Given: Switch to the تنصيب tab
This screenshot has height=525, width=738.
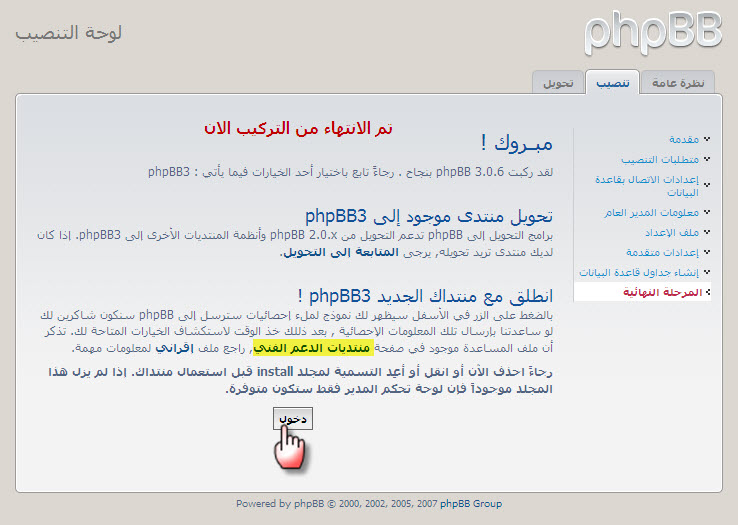Looking at the screenshot, I should point(612,83).
